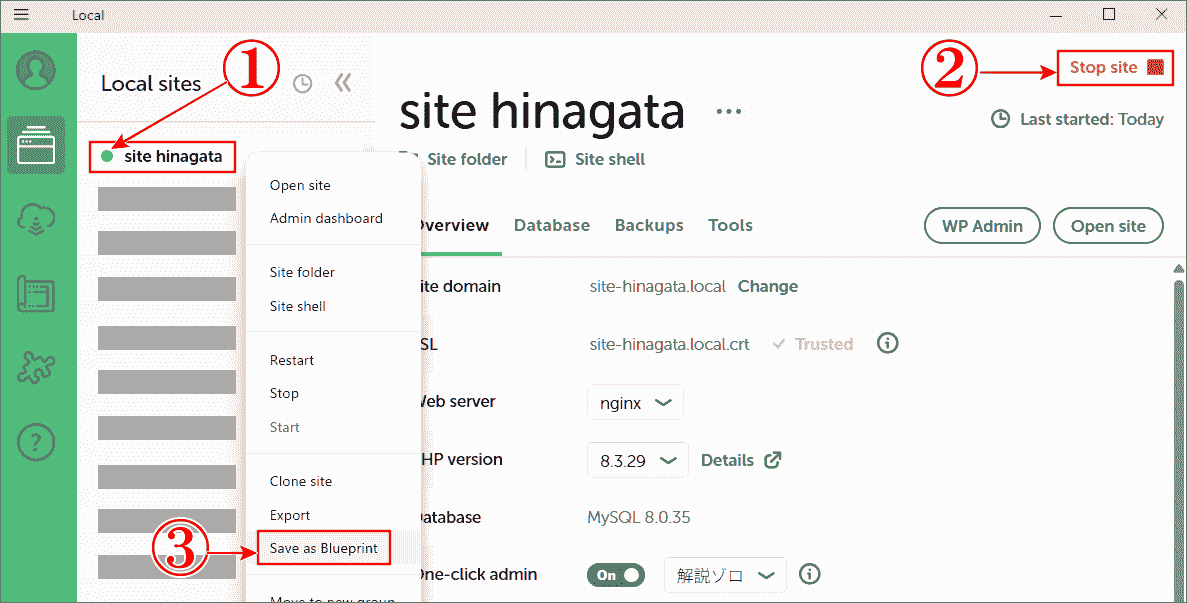Expand the PHP version 8.3.29 dropdown

[x=637, y=460]
